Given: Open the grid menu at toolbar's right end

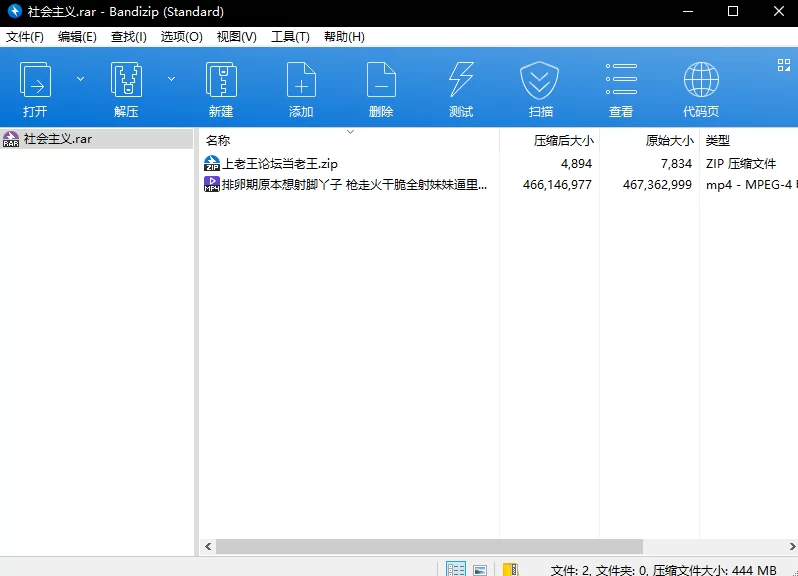Looking at the screenshot, I should [x=784, y=65].
